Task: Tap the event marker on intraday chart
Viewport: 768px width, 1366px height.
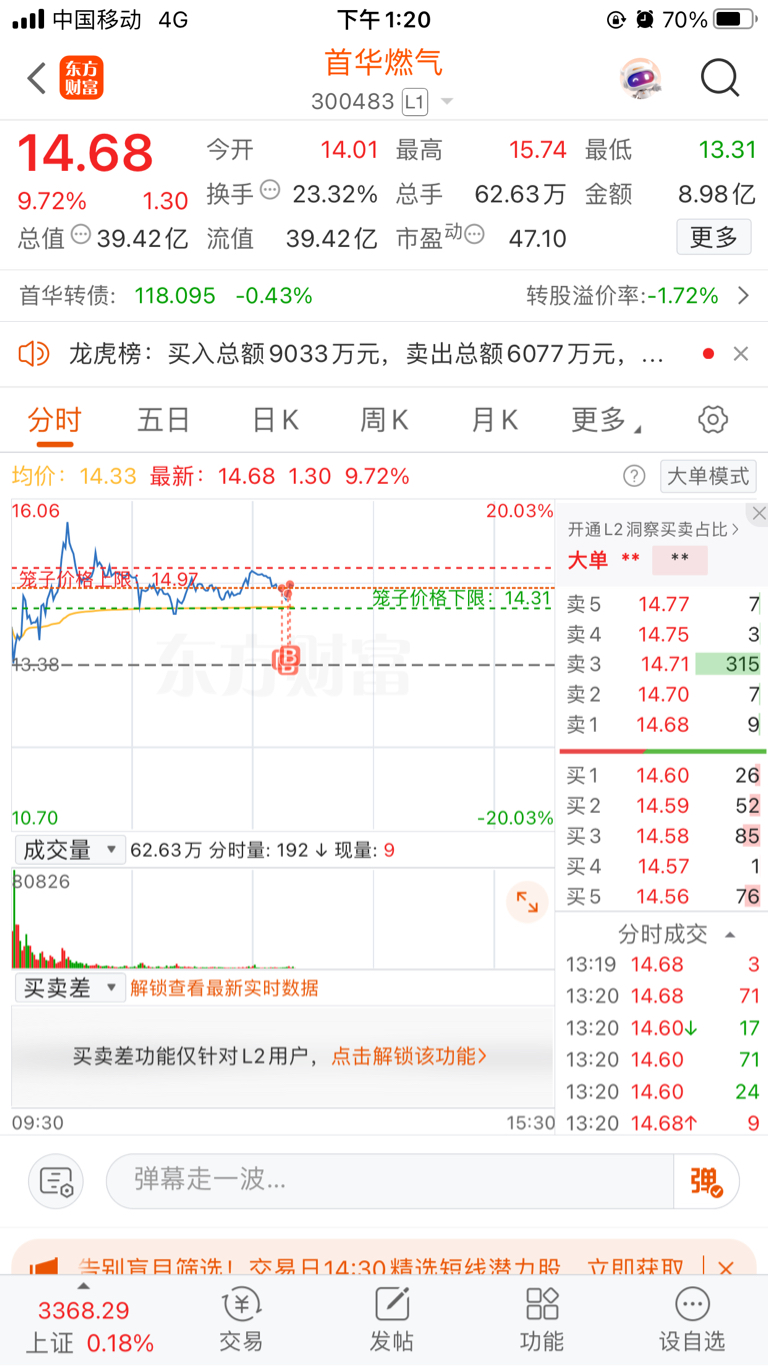Action: (287, 658)
